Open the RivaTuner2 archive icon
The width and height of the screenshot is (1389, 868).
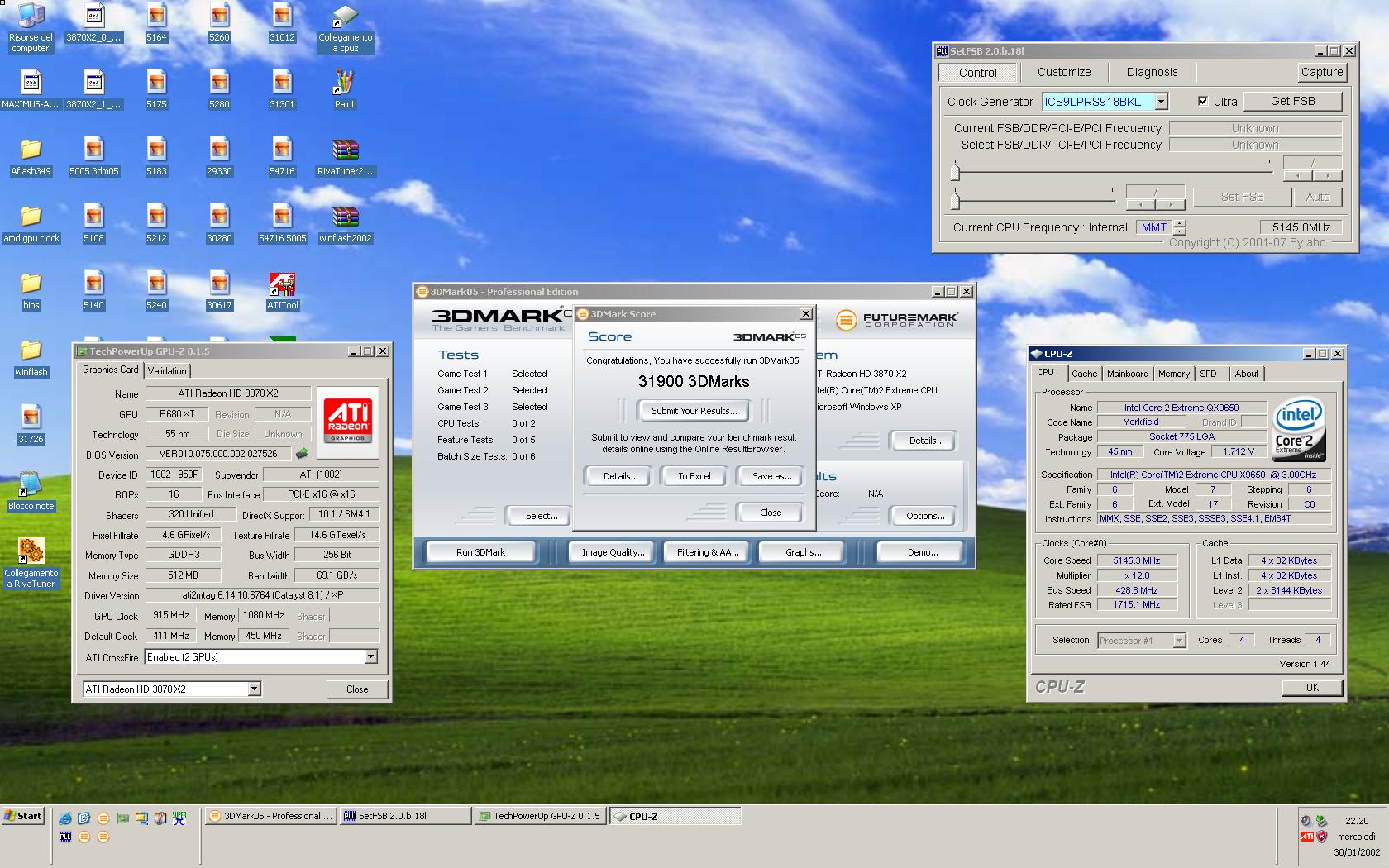pos(345,156)
